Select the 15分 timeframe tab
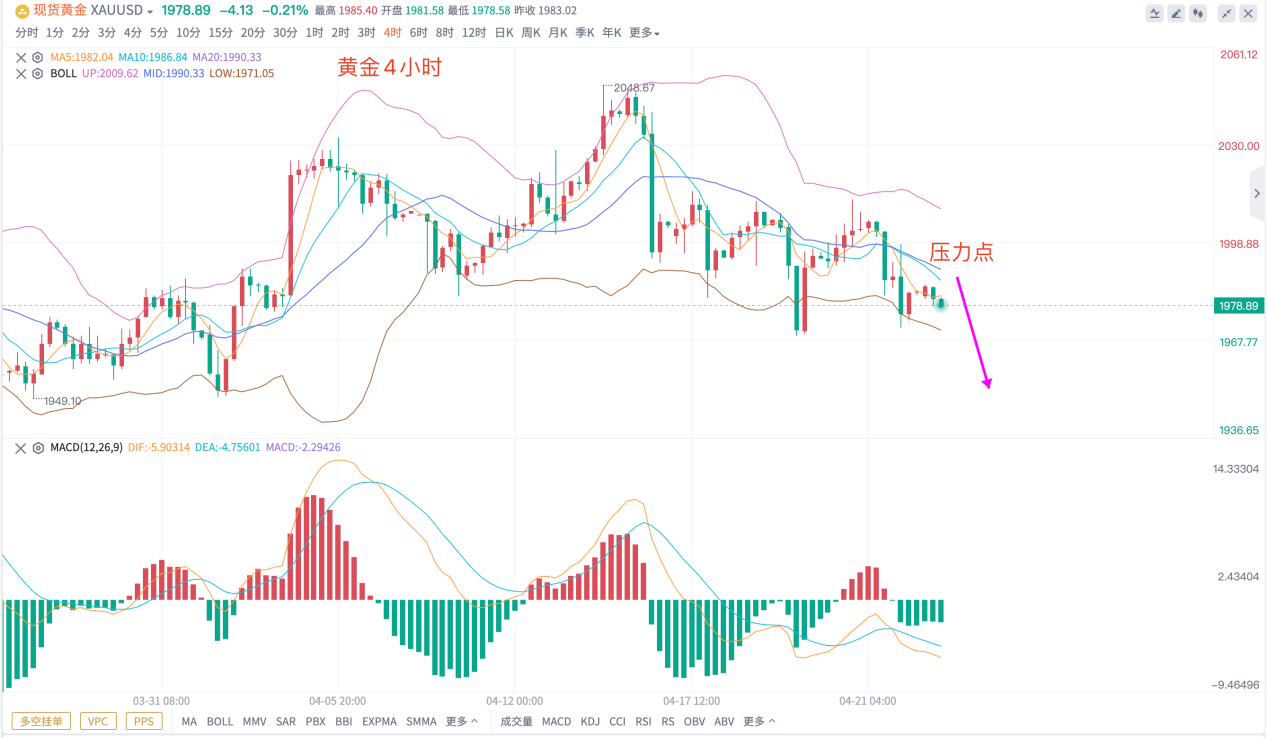 click(221, 33)
